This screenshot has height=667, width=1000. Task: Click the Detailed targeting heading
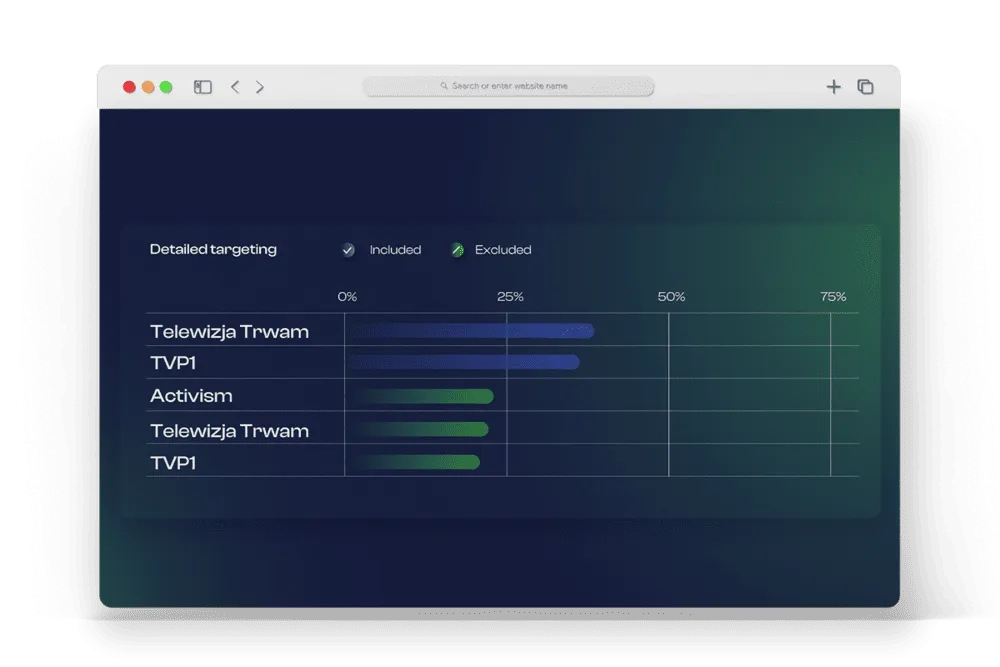pyautogui.click(x=213, y=250)
